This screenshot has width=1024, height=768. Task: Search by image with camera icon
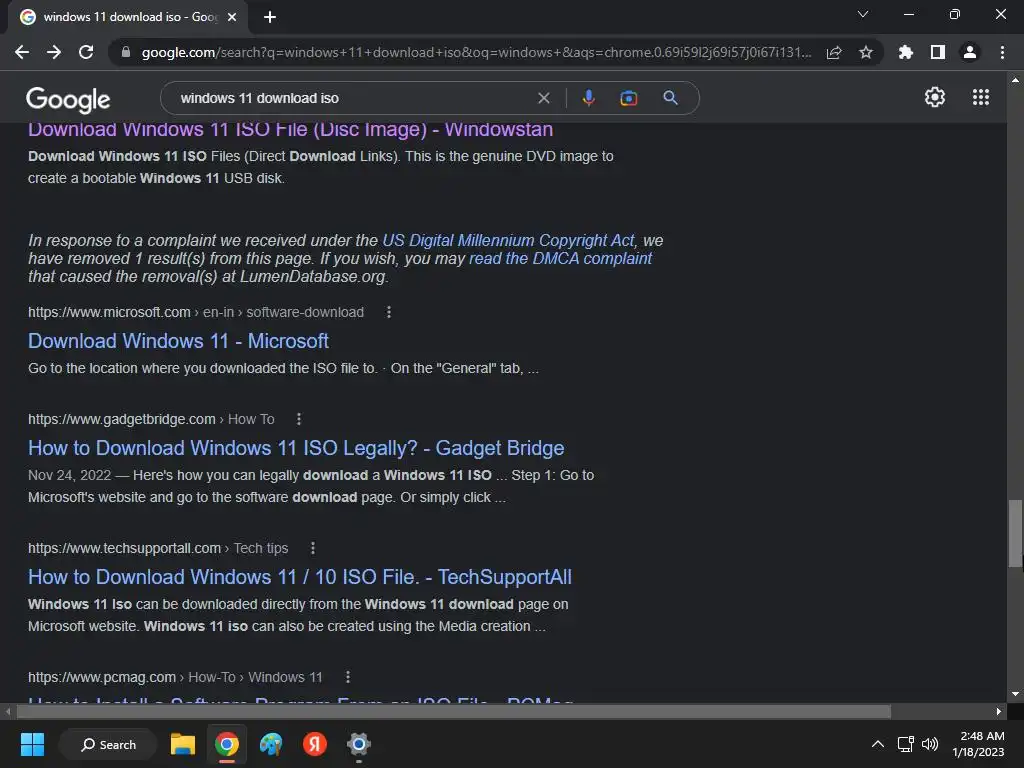coord(628,98)
